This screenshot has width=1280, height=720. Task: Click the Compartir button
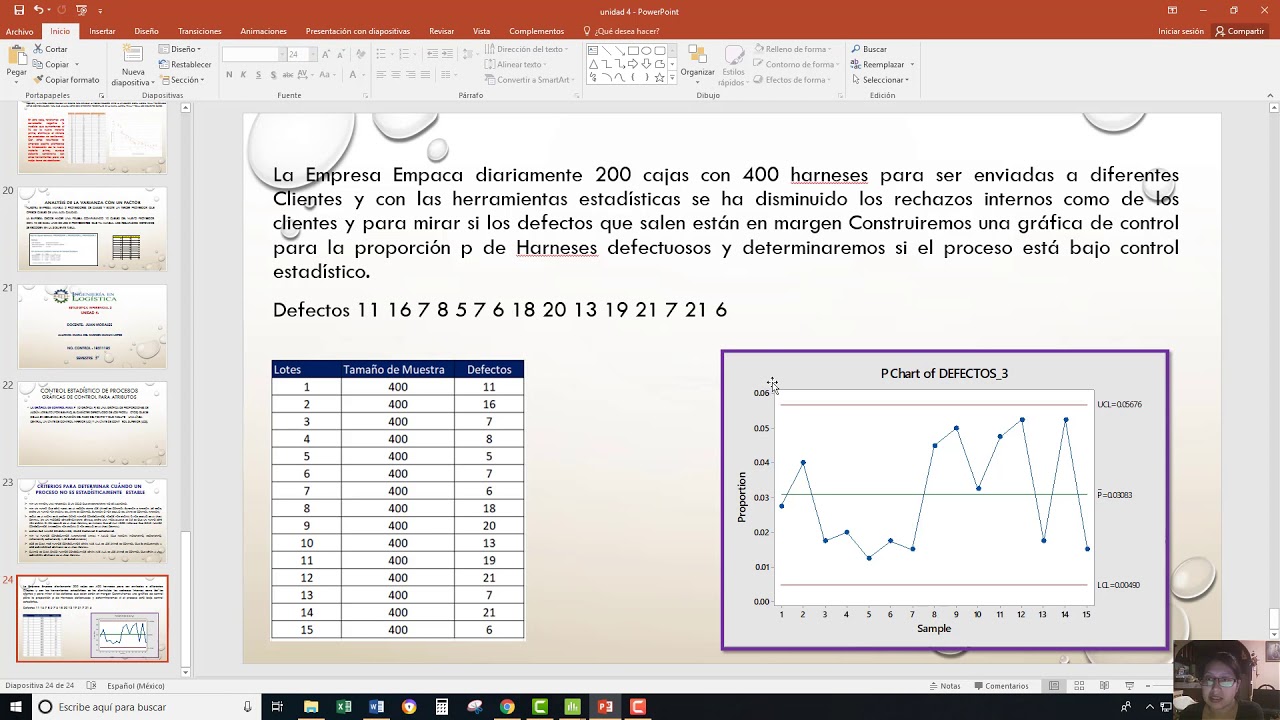pyautogui.click(x=1240, y=31)
